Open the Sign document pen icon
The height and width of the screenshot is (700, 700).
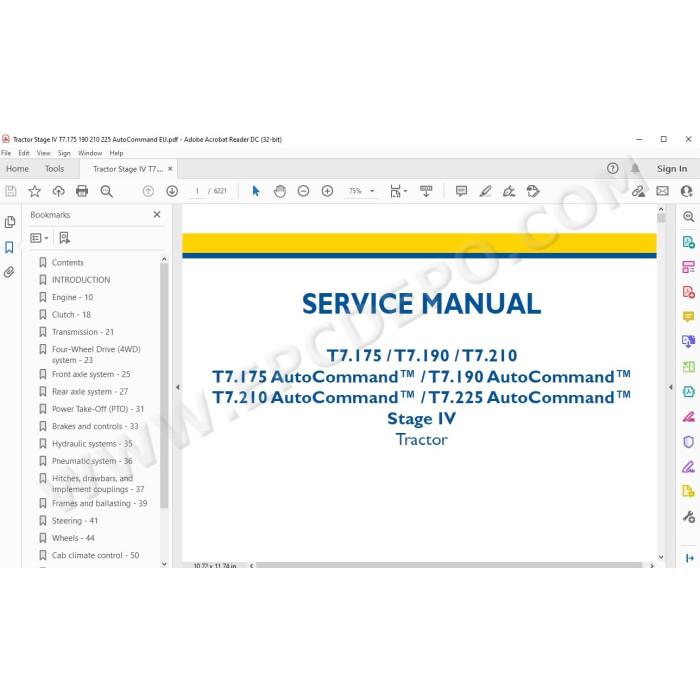509,192
